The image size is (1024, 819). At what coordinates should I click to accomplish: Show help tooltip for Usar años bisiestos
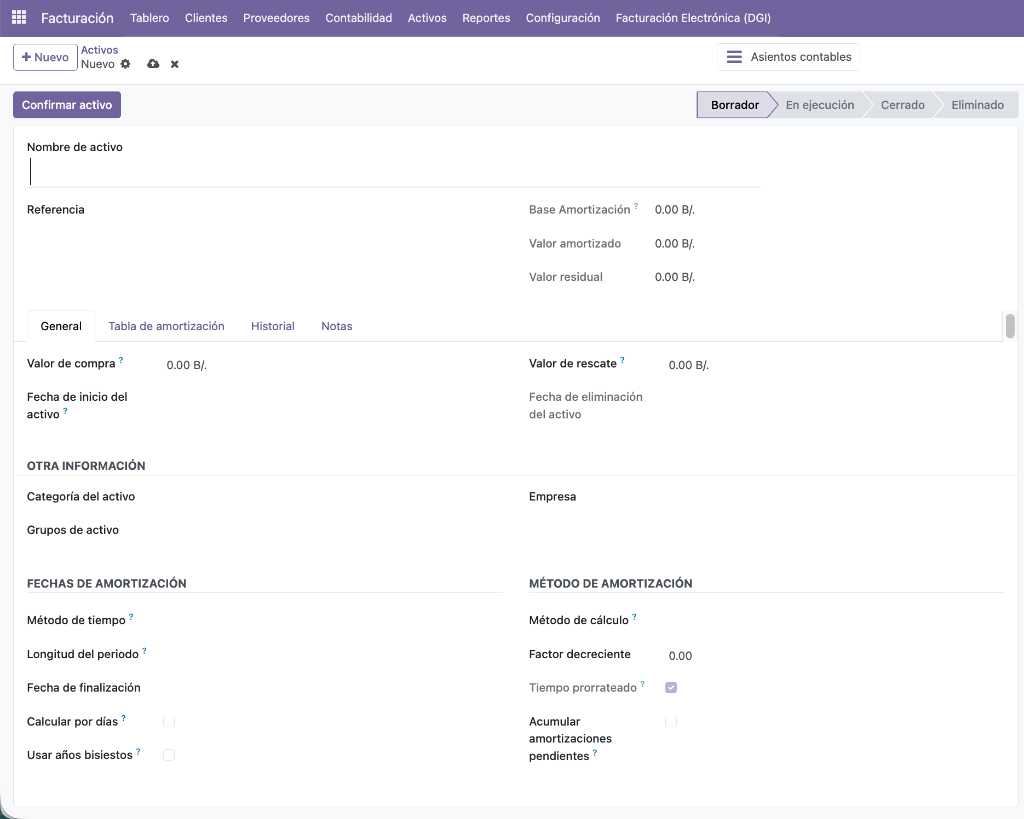[x=138, y=752]
